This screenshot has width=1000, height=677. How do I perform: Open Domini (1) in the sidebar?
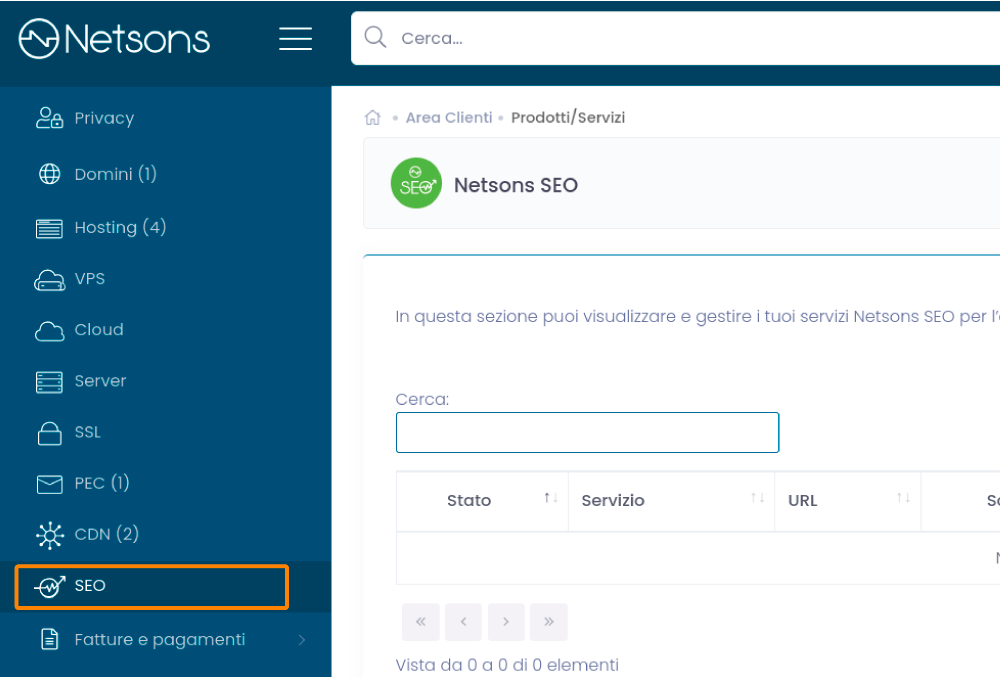coord(115,174)
